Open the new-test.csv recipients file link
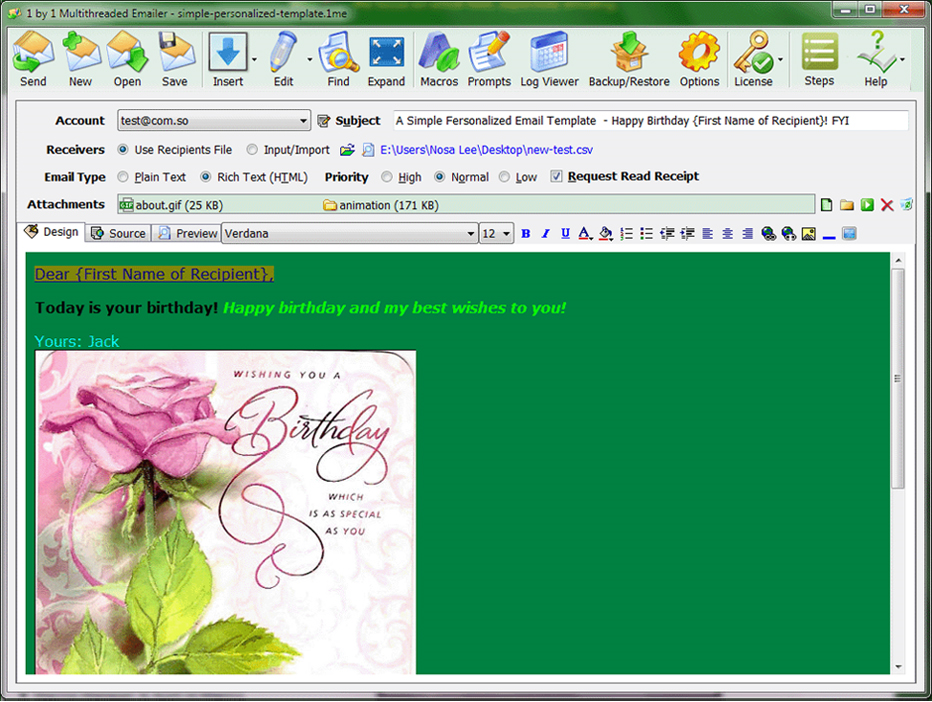 [x=486, y=150]
